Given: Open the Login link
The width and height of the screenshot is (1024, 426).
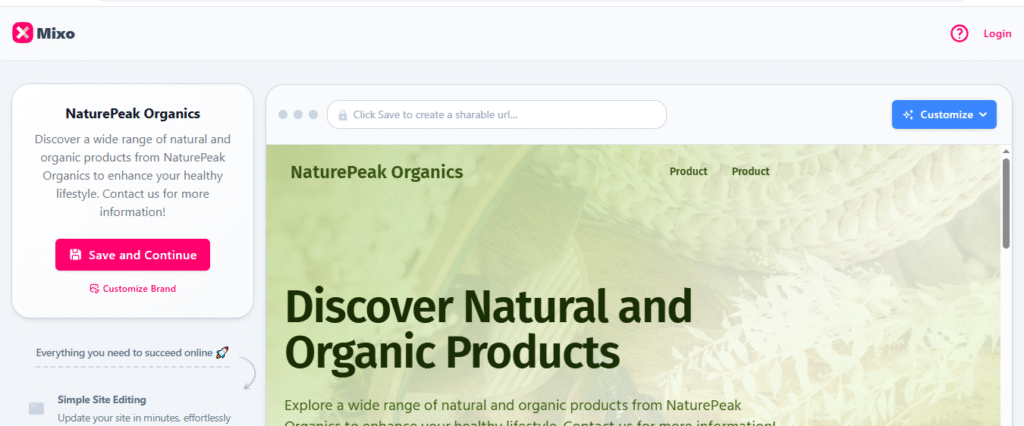Looking at the screenshot, I should pos(997,33).
